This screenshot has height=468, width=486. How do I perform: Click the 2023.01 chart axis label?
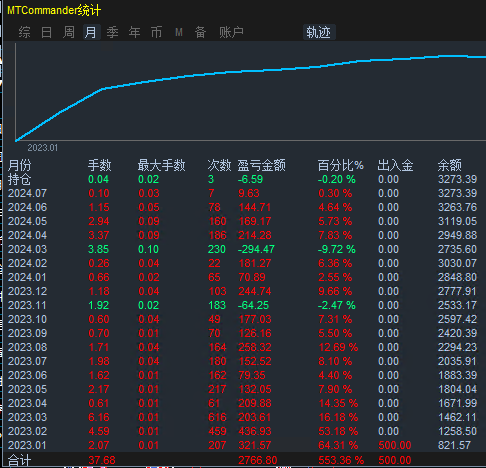43,148
